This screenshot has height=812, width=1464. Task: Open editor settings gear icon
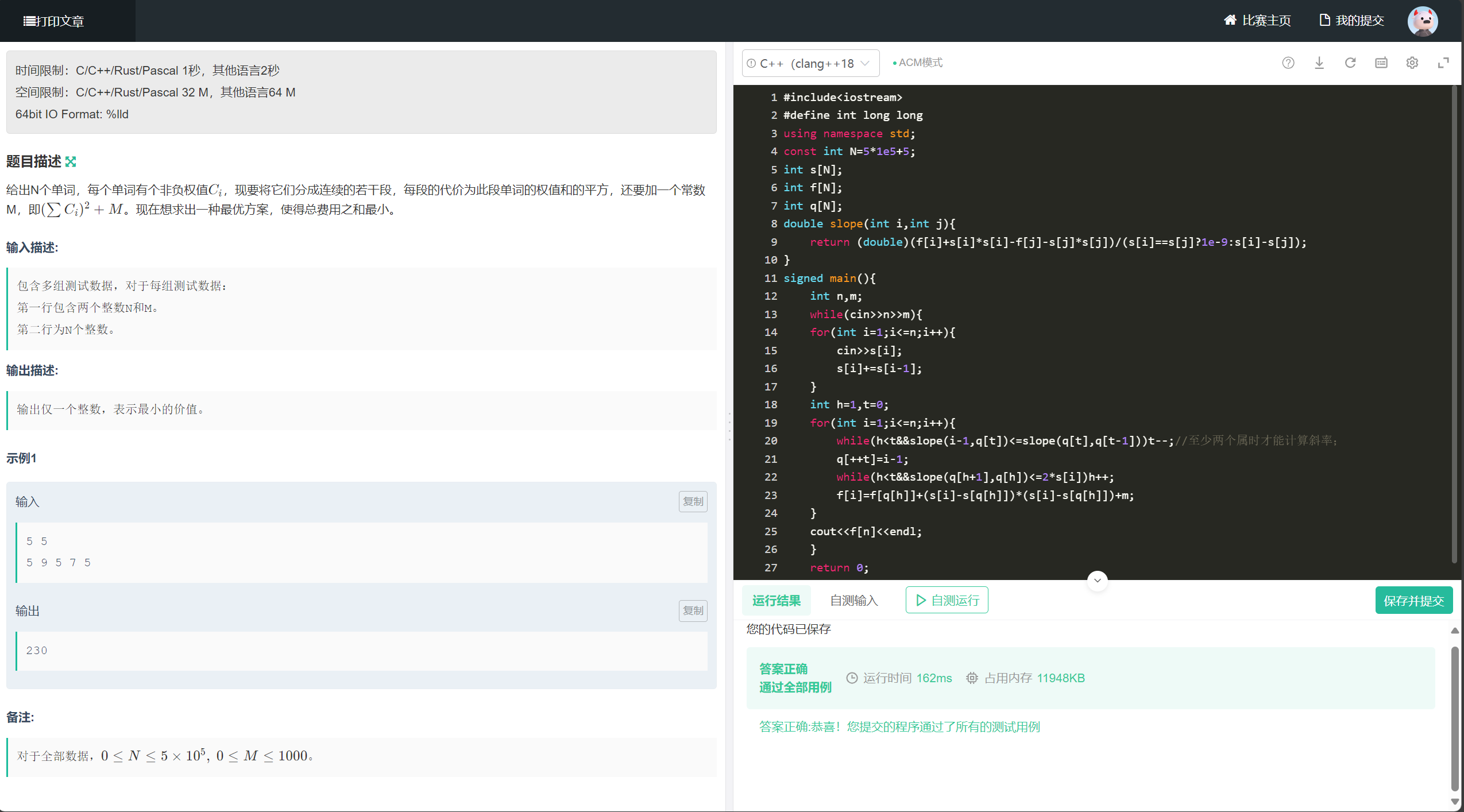click(x=1412, y=63)
